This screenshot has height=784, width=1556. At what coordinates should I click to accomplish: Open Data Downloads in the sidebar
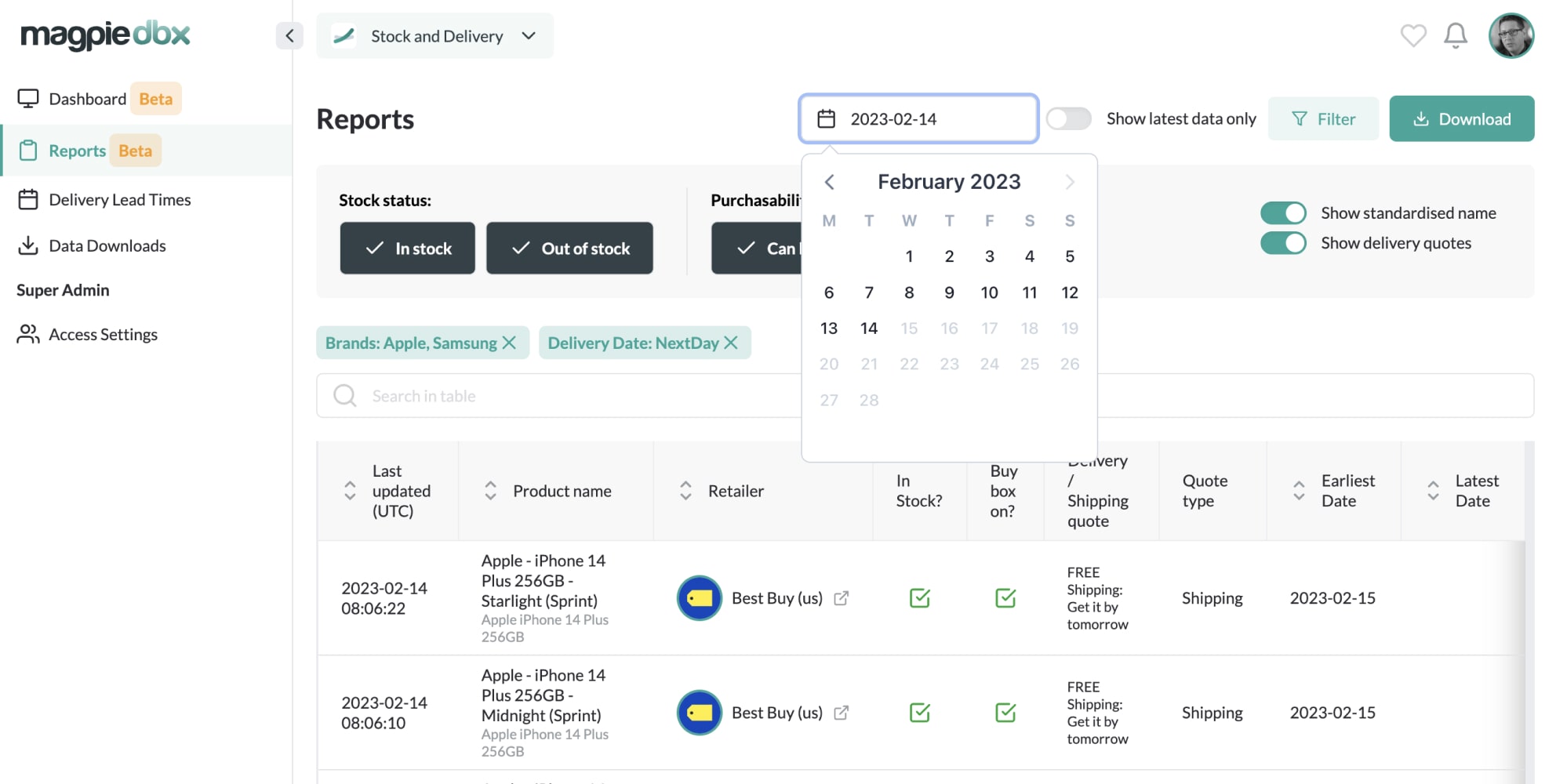point(92,245)
